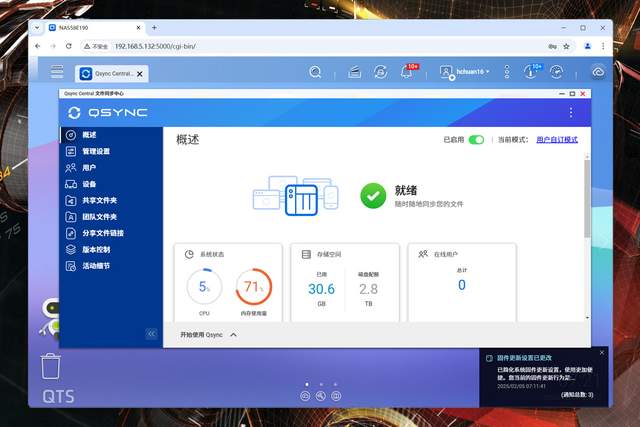Click the left round icon in QTS bottom dock

click(305, 396)
